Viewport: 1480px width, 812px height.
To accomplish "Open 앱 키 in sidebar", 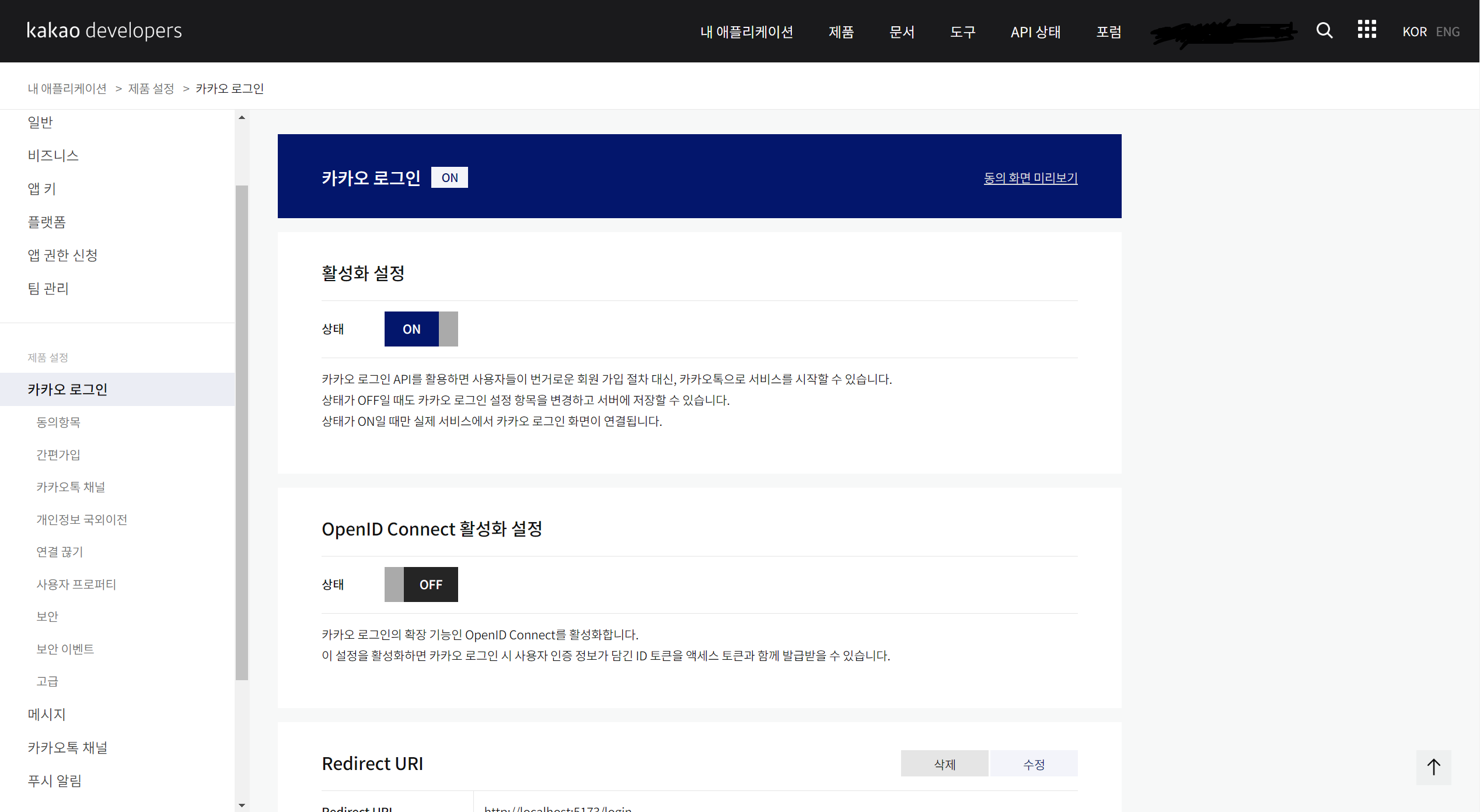I will pyautogui.click(x=42, y=188).
